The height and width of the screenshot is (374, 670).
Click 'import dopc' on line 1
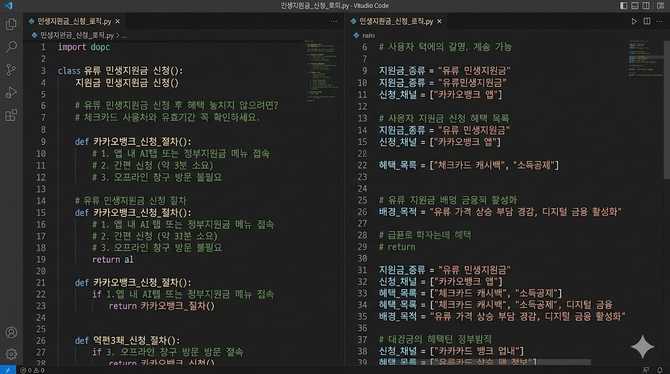coord(84,47)
